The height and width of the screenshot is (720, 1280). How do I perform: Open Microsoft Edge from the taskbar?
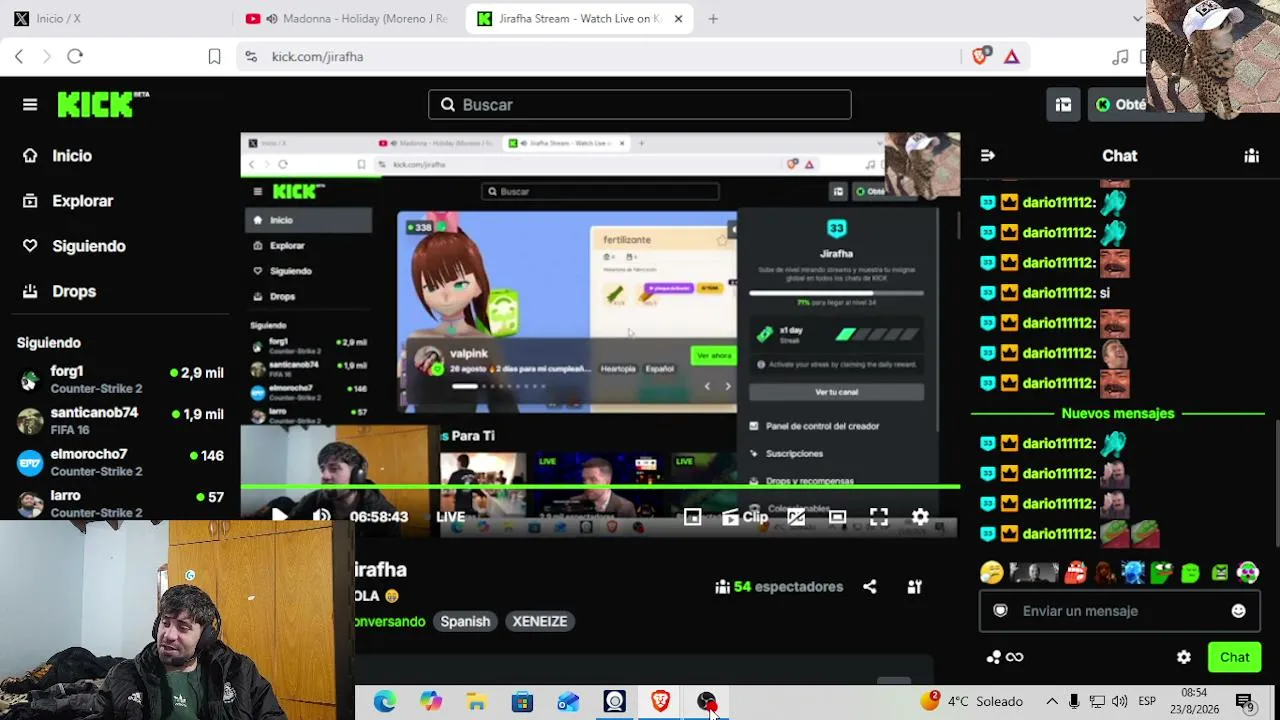pyautogui.click(x=385, y=702)
